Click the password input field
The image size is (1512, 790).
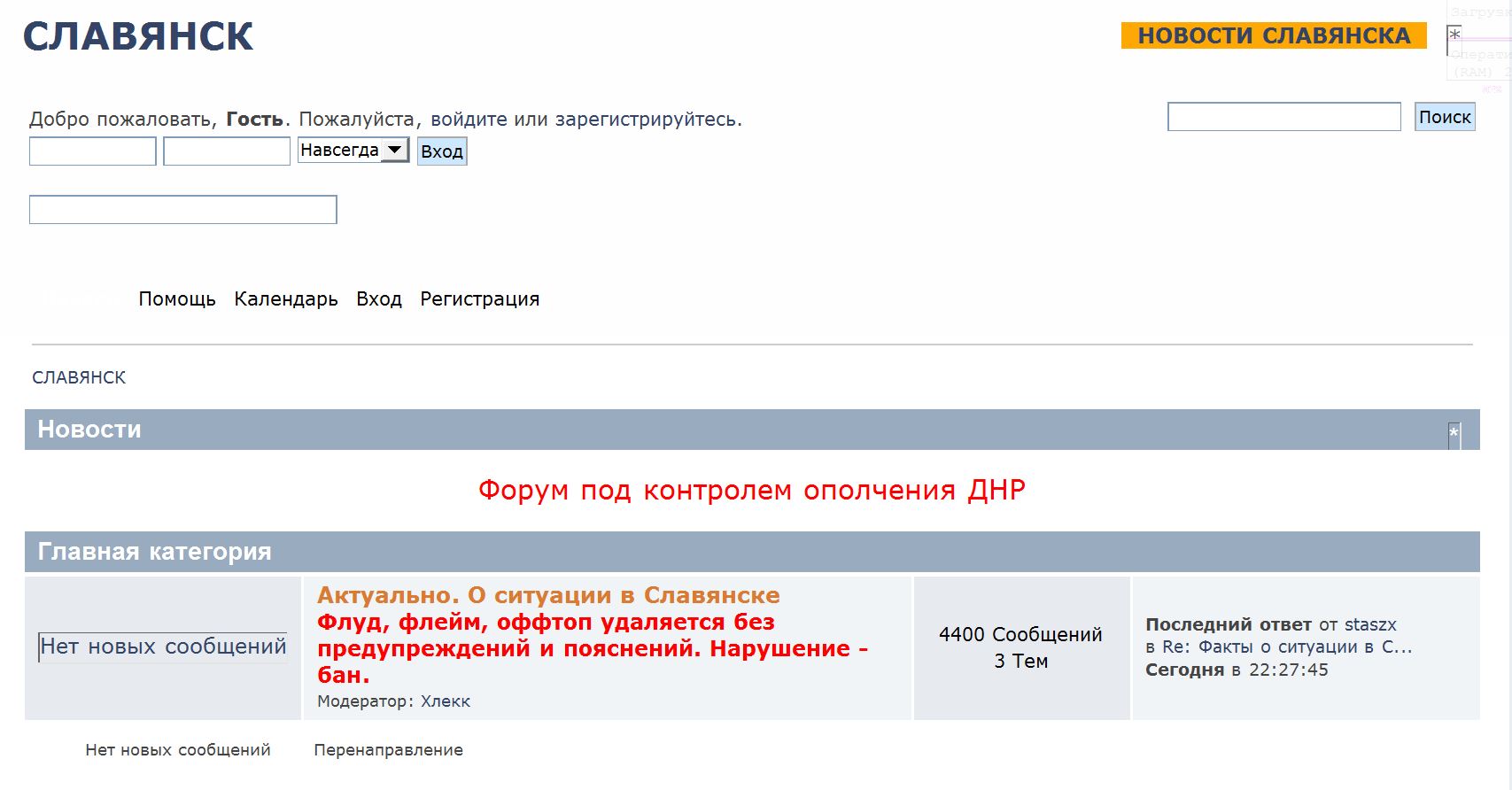(227, 151)
